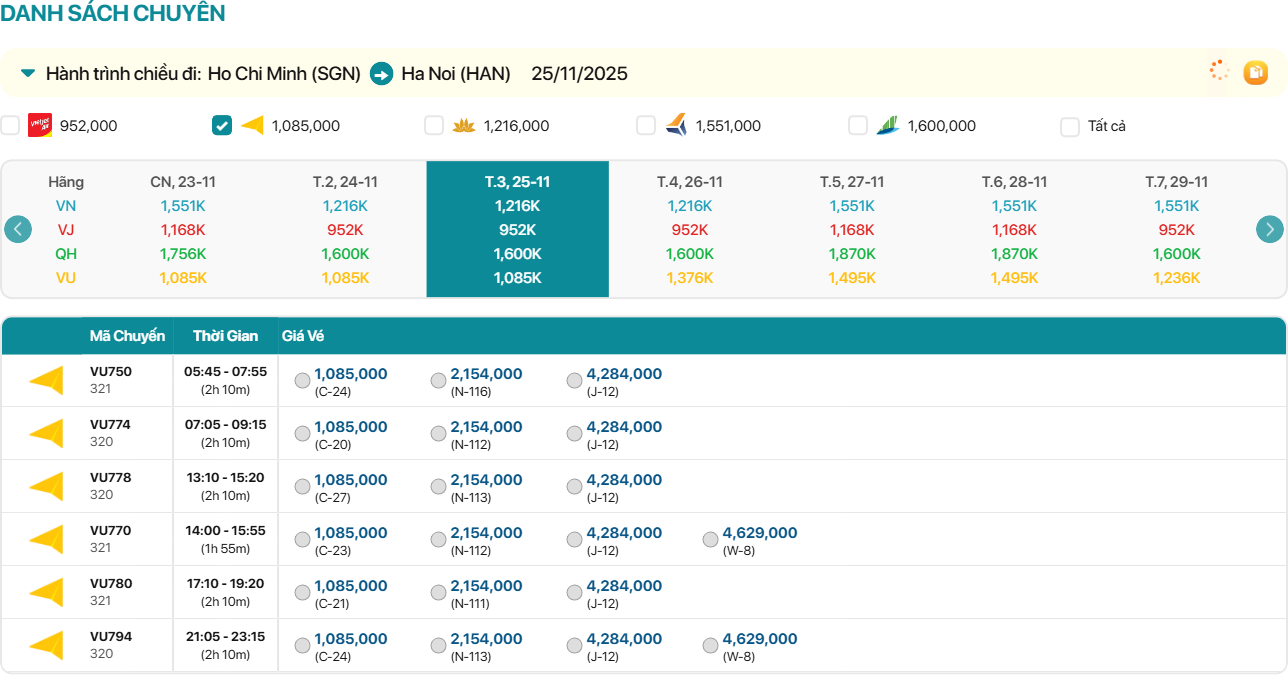Click the airline logo priced 1,551,000
Screen dimensions: 1288x691
(x=676, y=125)
